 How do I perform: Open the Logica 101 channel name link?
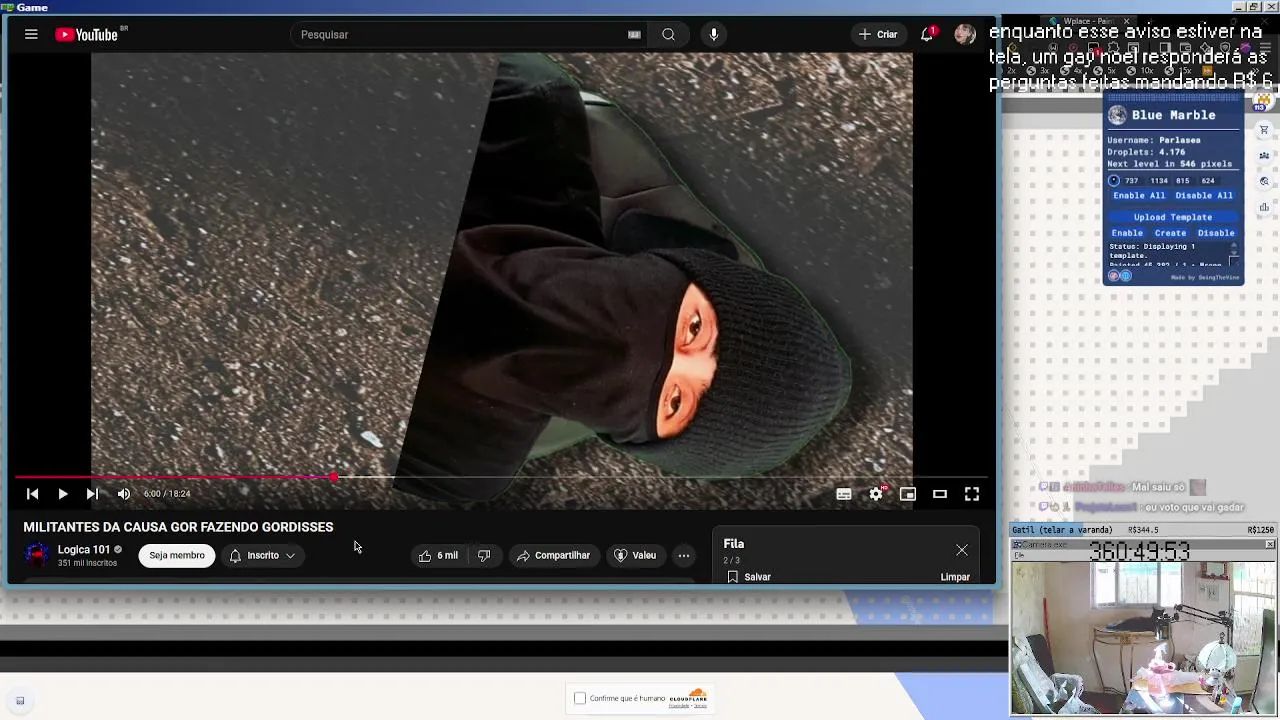pos(83,549)
